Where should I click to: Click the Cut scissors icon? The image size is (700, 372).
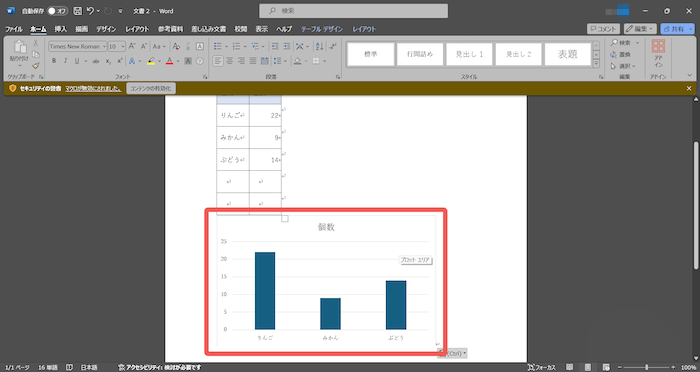tap(36, 43)
